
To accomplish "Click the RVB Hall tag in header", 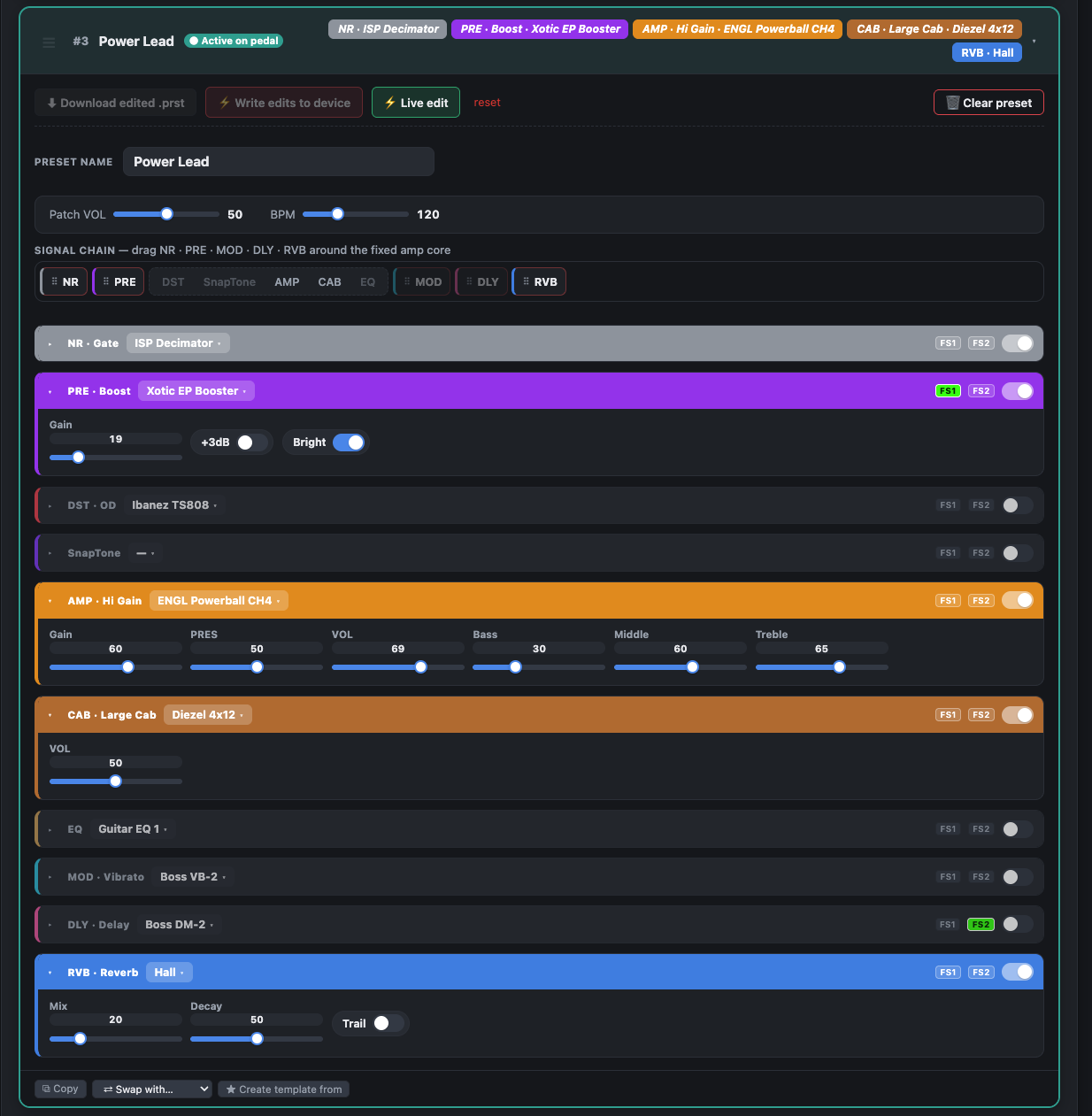I will point(987,53).
